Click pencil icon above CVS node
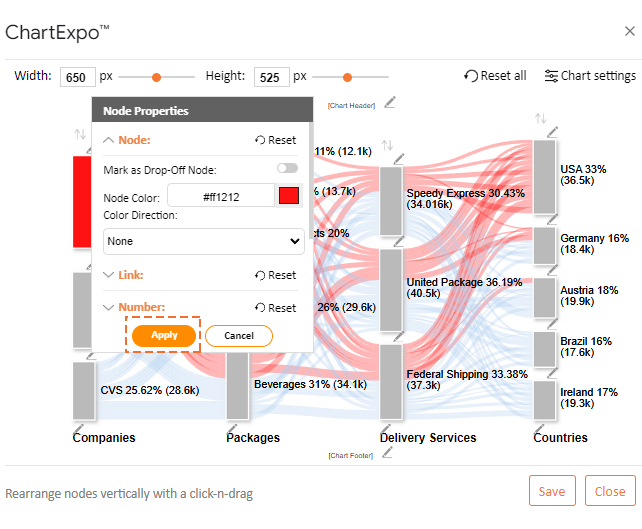642x529 pixels. (x=90, y=356)
